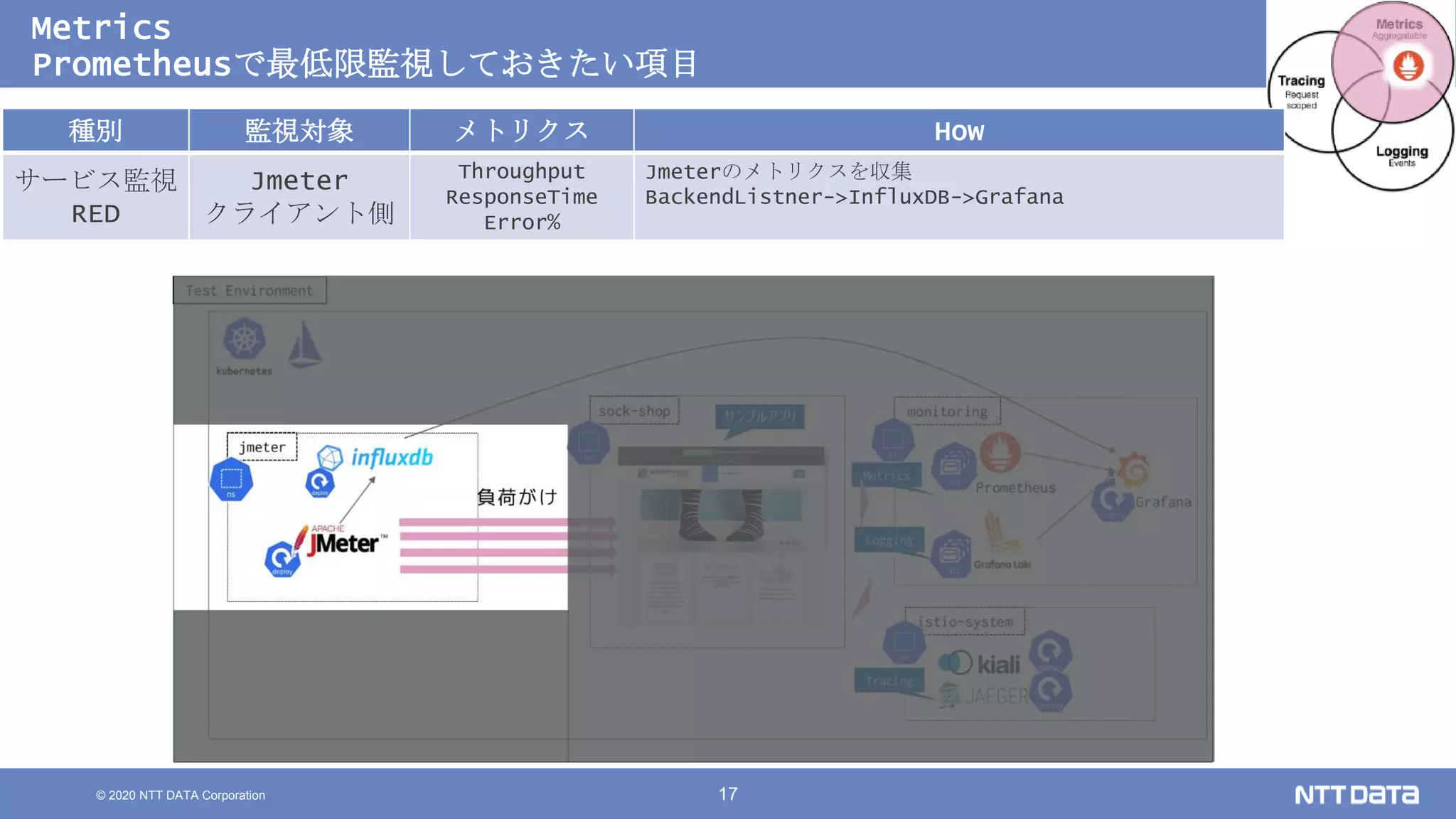Click the deploy icon under influxdb
The height and width of the screenshot is (819, 1456).
[x=320, y=483]
